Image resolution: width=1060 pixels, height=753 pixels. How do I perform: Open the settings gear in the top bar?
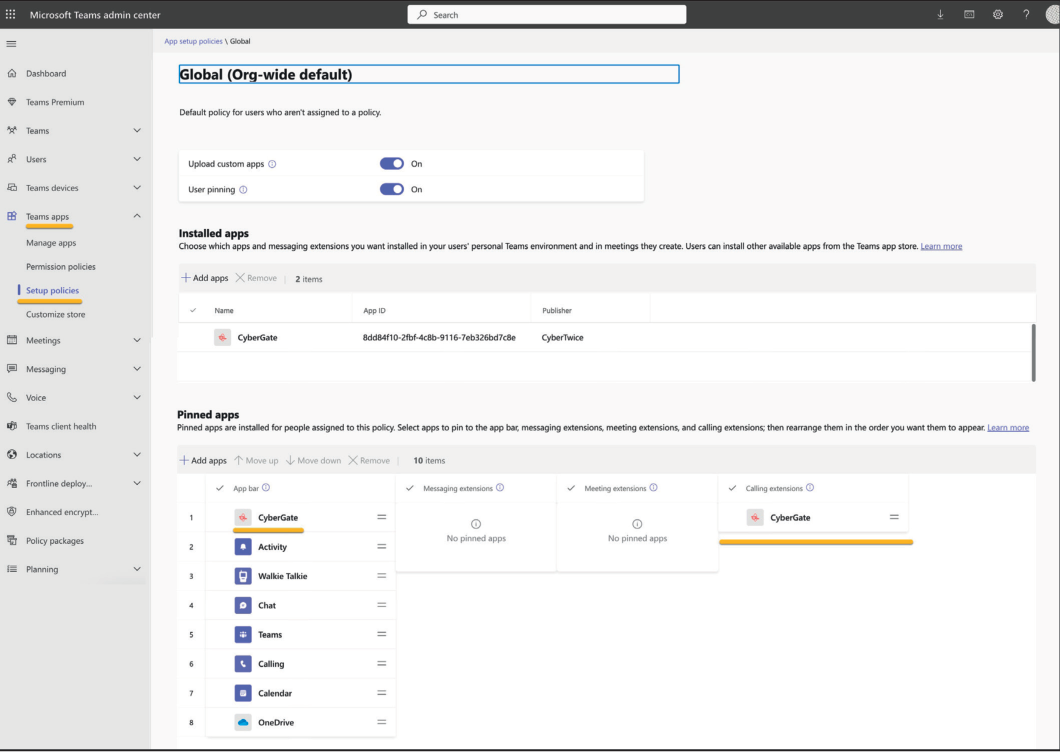tap(997, 14)
